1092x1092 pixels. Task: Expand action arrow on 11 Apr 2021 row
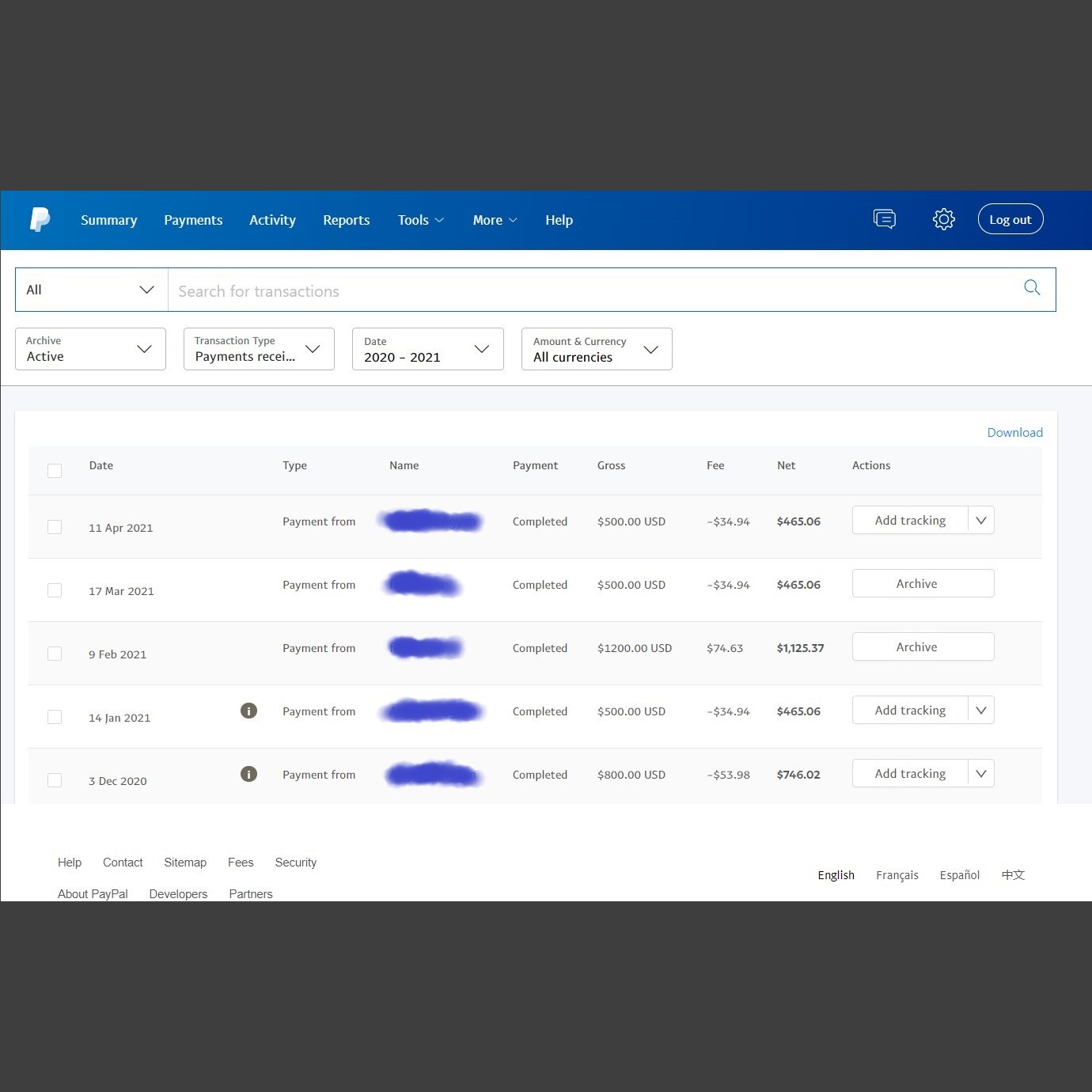point(981,520)
